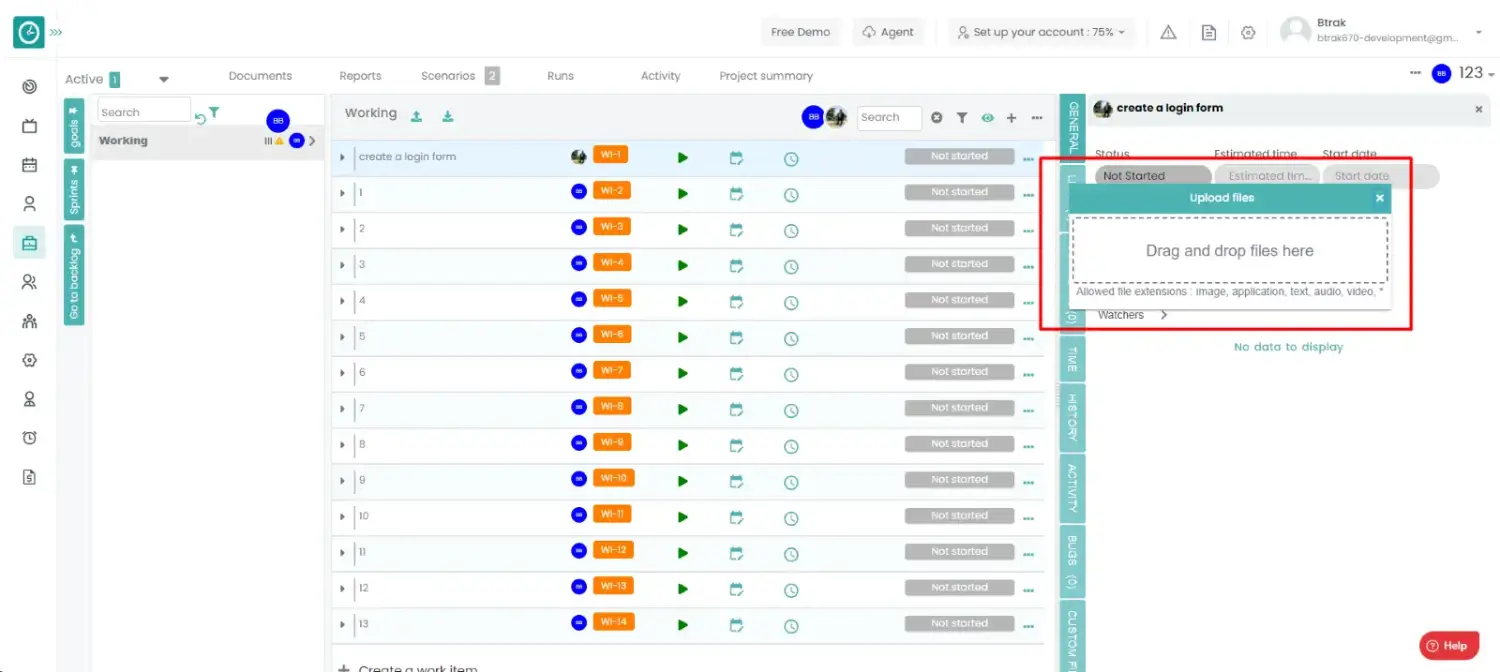
Task: Open the alarm clock sidebar icon
Action: pyautogui.click(x=29, y=438)
